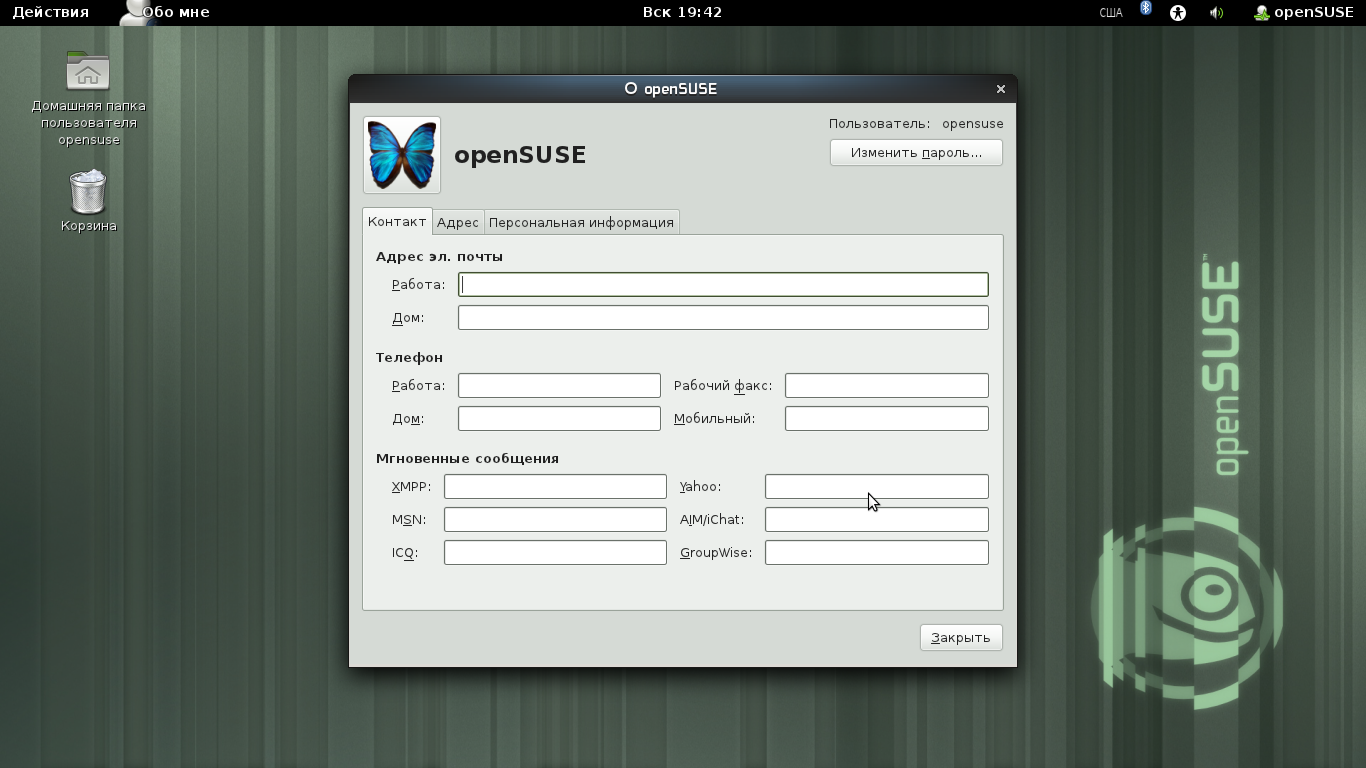Open the Персональная информация tab
This screenshot has width=1366, height=768.
point(581,222)
